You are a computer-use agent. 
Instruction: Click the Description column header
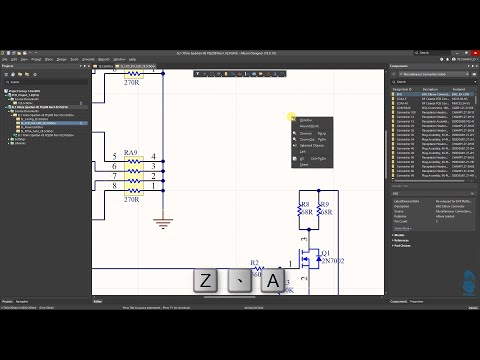point(430,89)
